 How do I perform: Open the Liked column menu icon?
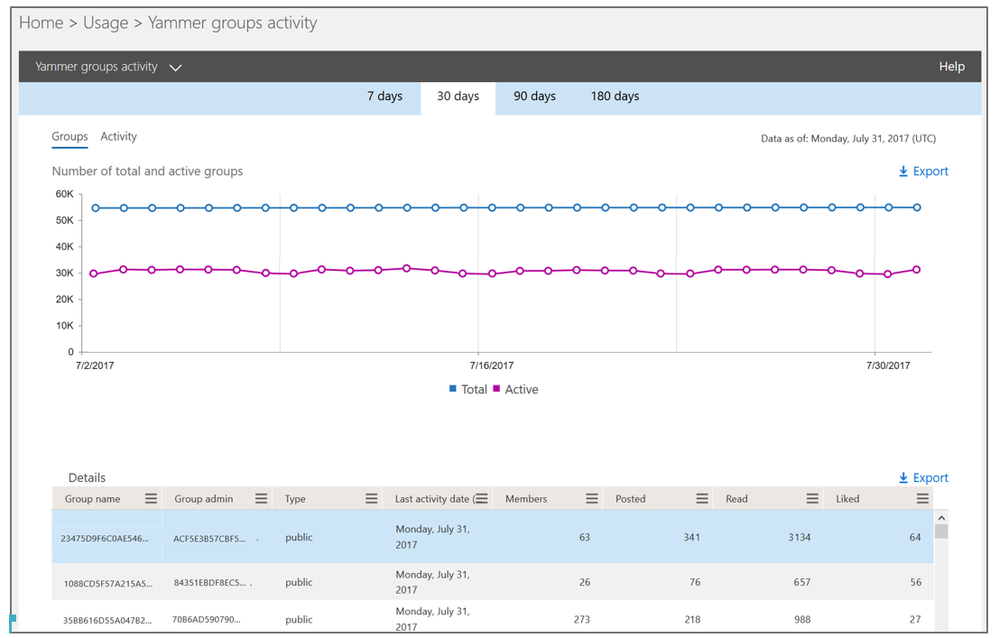point(923,498)
